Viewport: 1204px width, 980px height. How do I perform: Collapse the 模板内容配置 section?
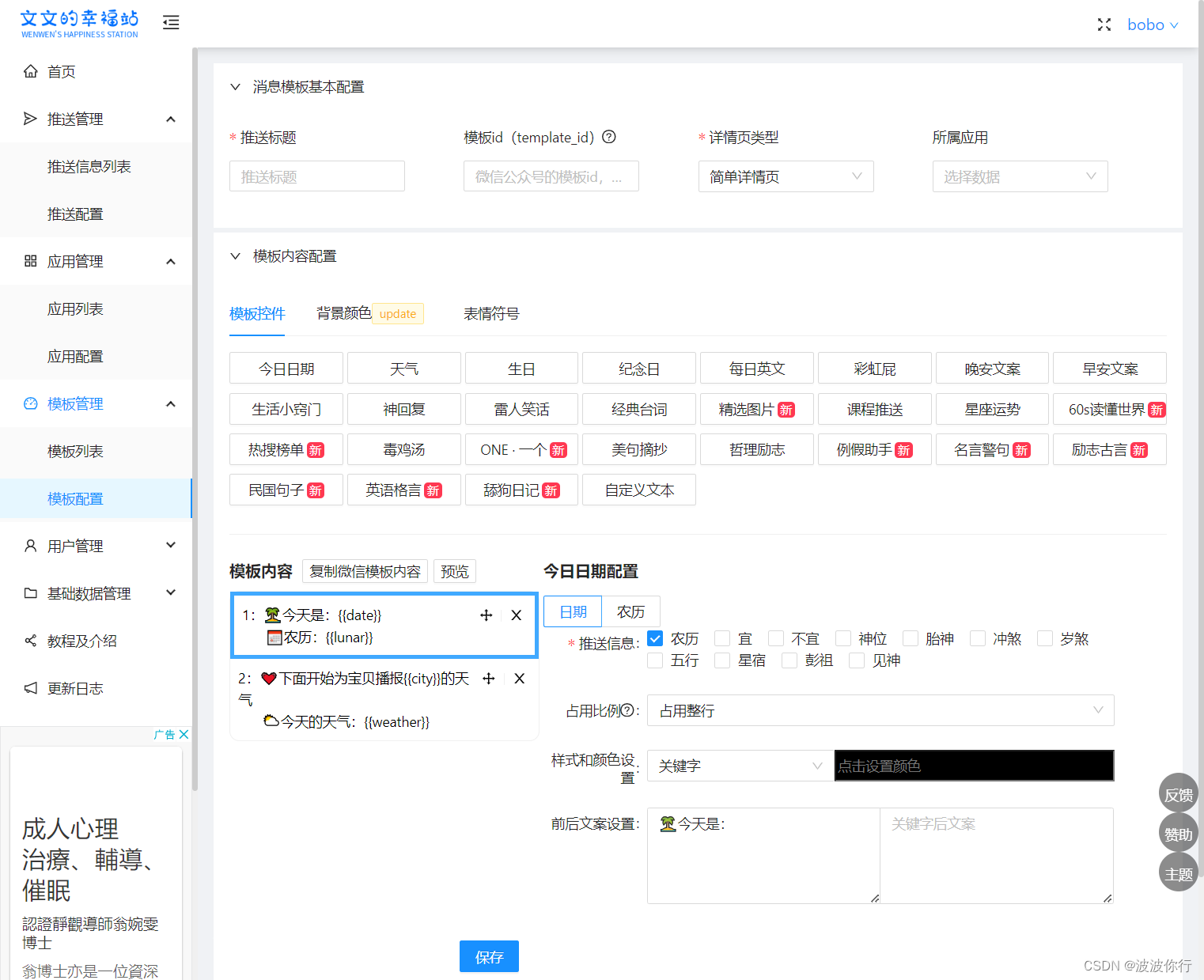(x=235, y=256)
